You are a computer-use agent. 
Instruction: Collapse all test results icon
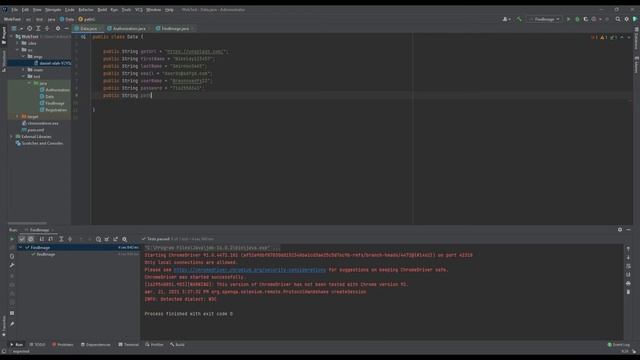pos(70,239)
